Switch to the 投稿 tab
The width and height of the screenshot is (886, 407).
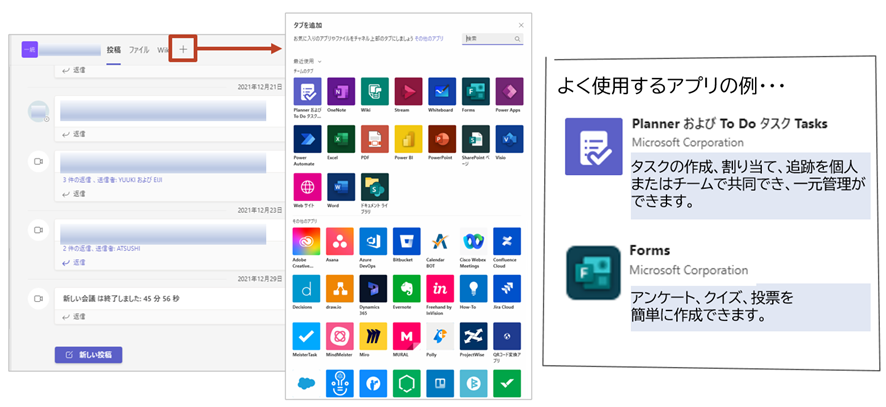[114, 50]
